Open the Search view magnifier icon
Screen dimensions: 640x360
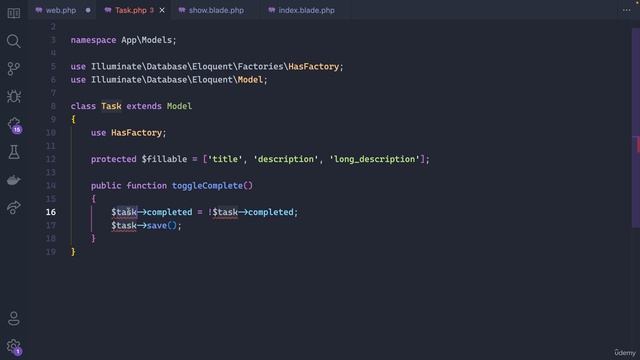[x=13, y=41]
